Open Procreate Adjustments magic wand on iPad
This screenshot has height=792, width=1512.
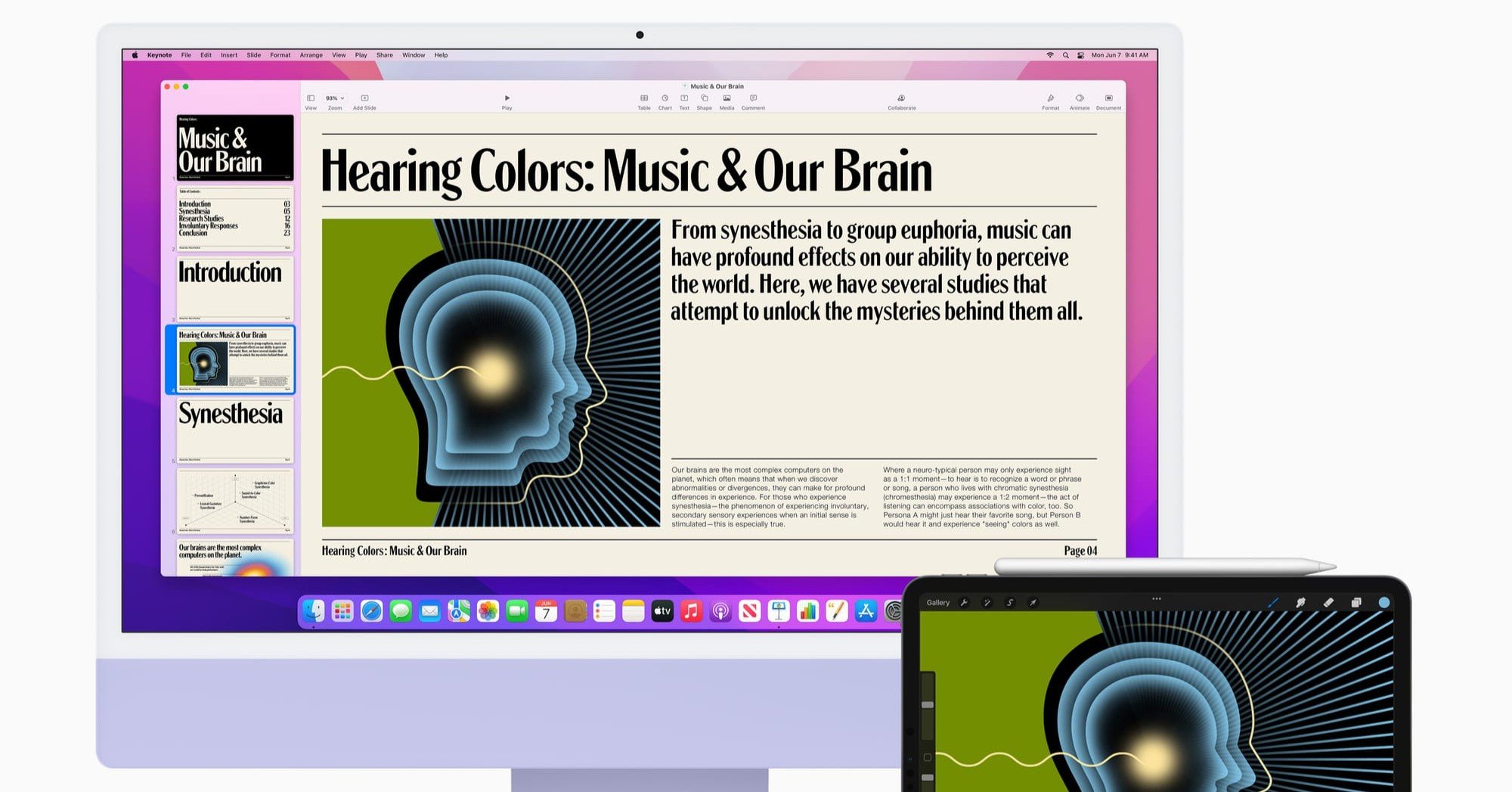pyautogui.click(x=987, y=603)
